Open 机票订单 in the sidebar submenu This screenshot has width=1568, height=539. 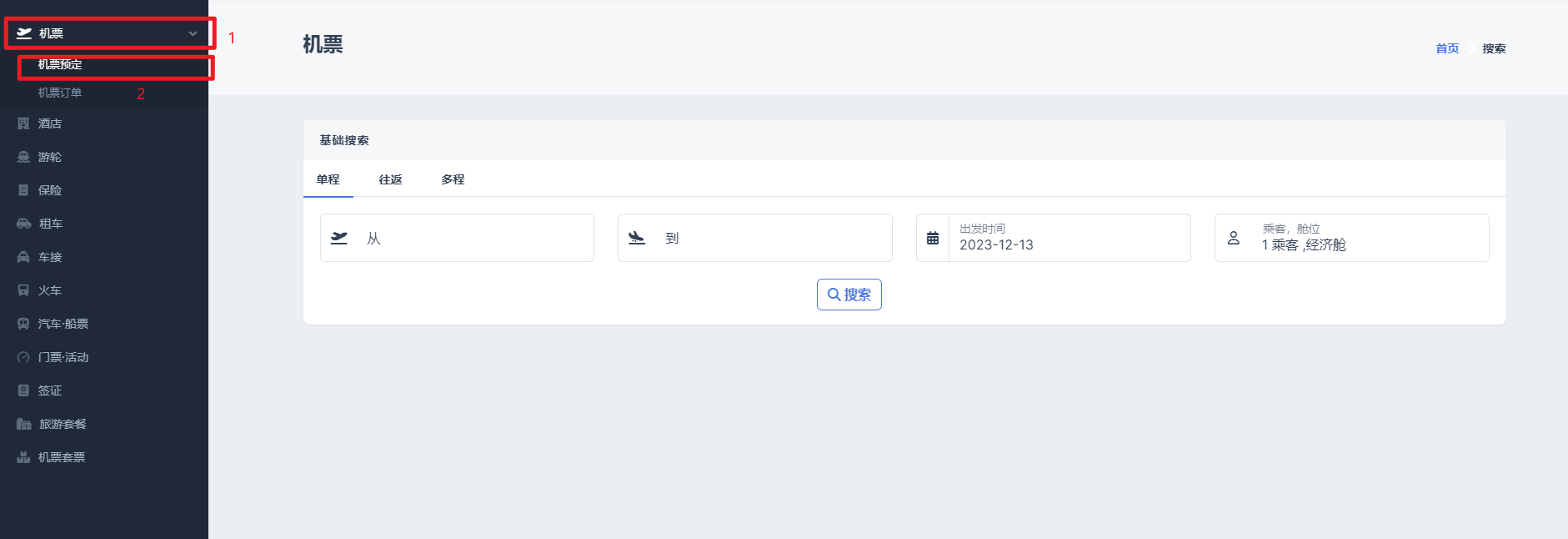[60, 93]
